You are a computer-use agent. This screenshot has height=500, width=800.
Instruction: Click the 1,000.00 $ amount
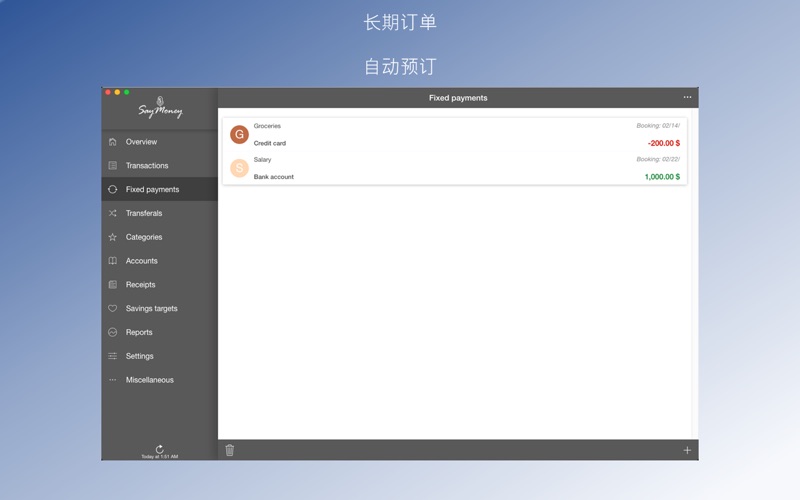[662, 177]
